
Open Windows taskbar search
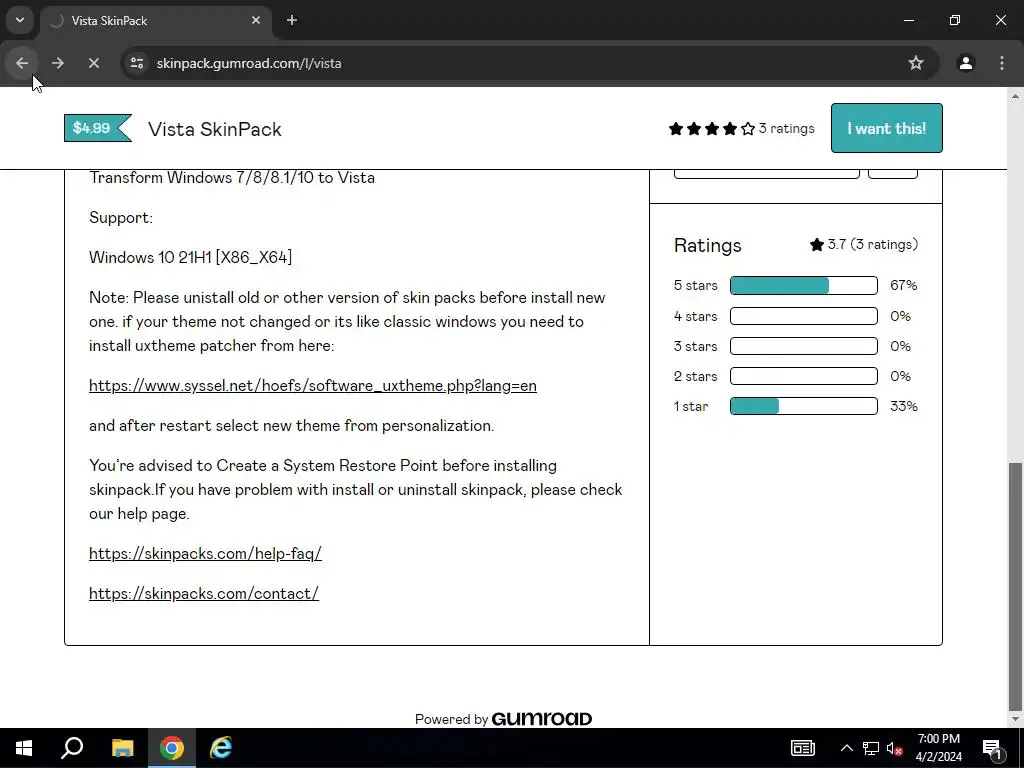72,748
